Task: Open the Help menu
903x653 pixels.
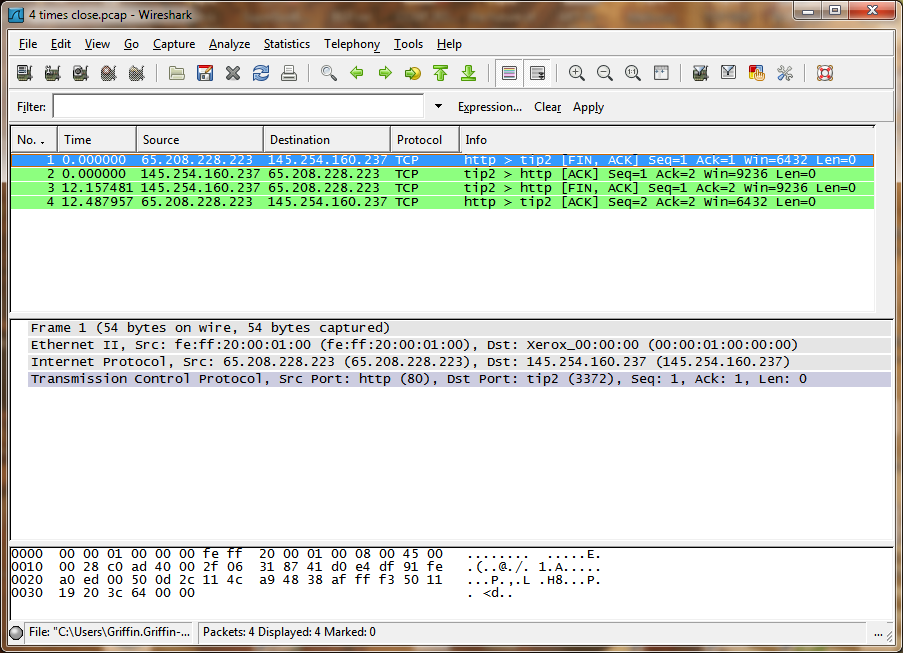Action: tap(449, 44)
